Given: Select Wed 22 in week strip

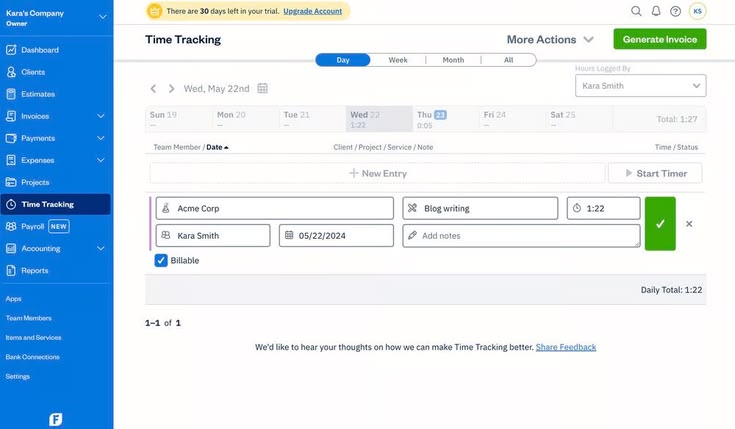Looking at the screenshot, I should click(379, 119).
